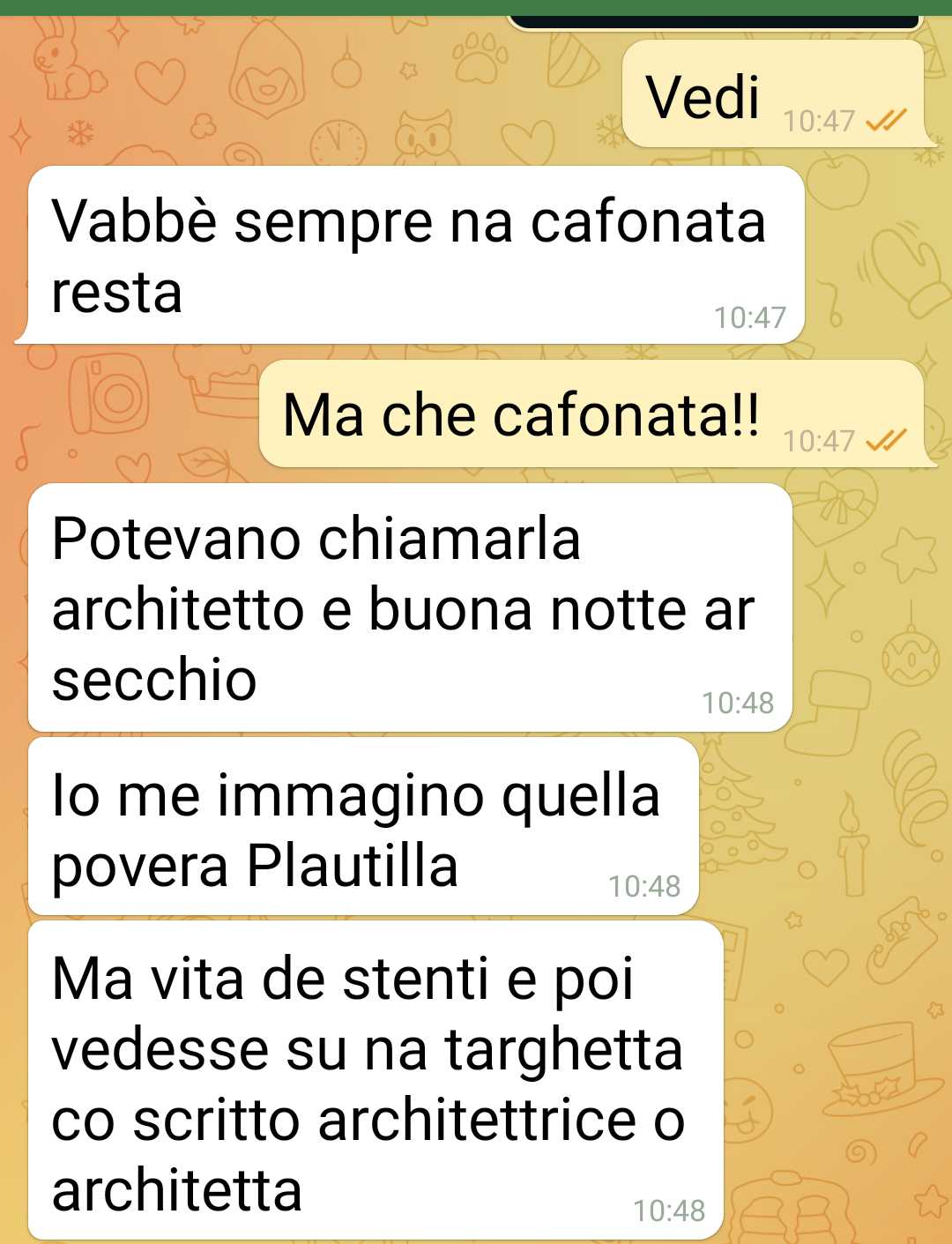Select message "Vabbè sempre na cafonata resta"
952x1244 pixels.
pyautogui.click(x=416, y=255)
